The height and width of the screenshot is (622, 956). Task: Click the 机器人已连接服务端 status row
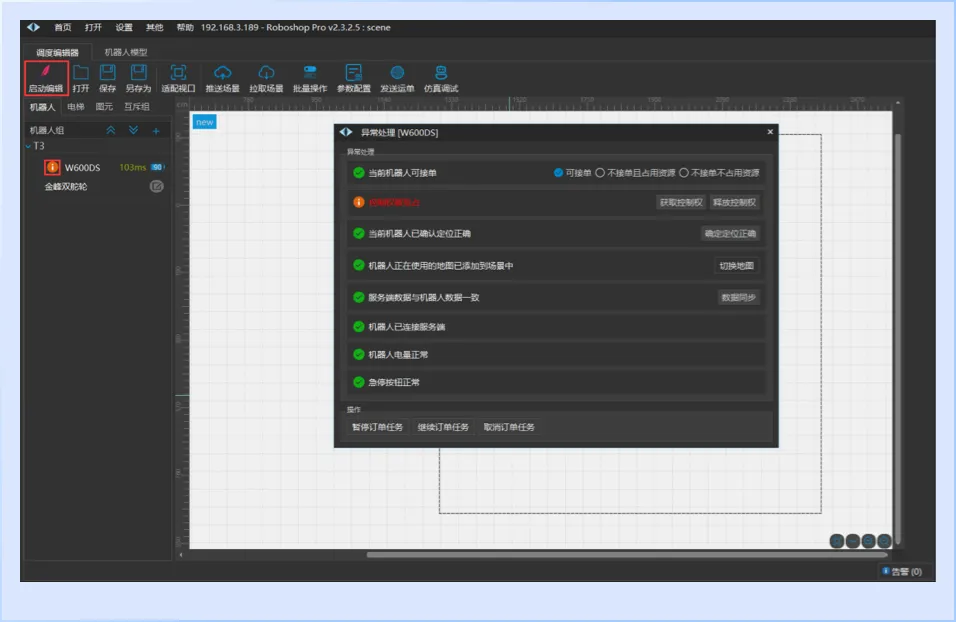pos(557,327)
